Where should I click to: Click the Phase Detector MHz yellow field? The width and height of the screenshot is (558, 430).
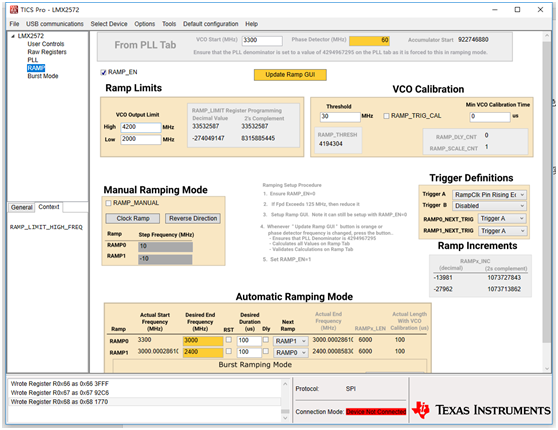[x=369, y=41]
